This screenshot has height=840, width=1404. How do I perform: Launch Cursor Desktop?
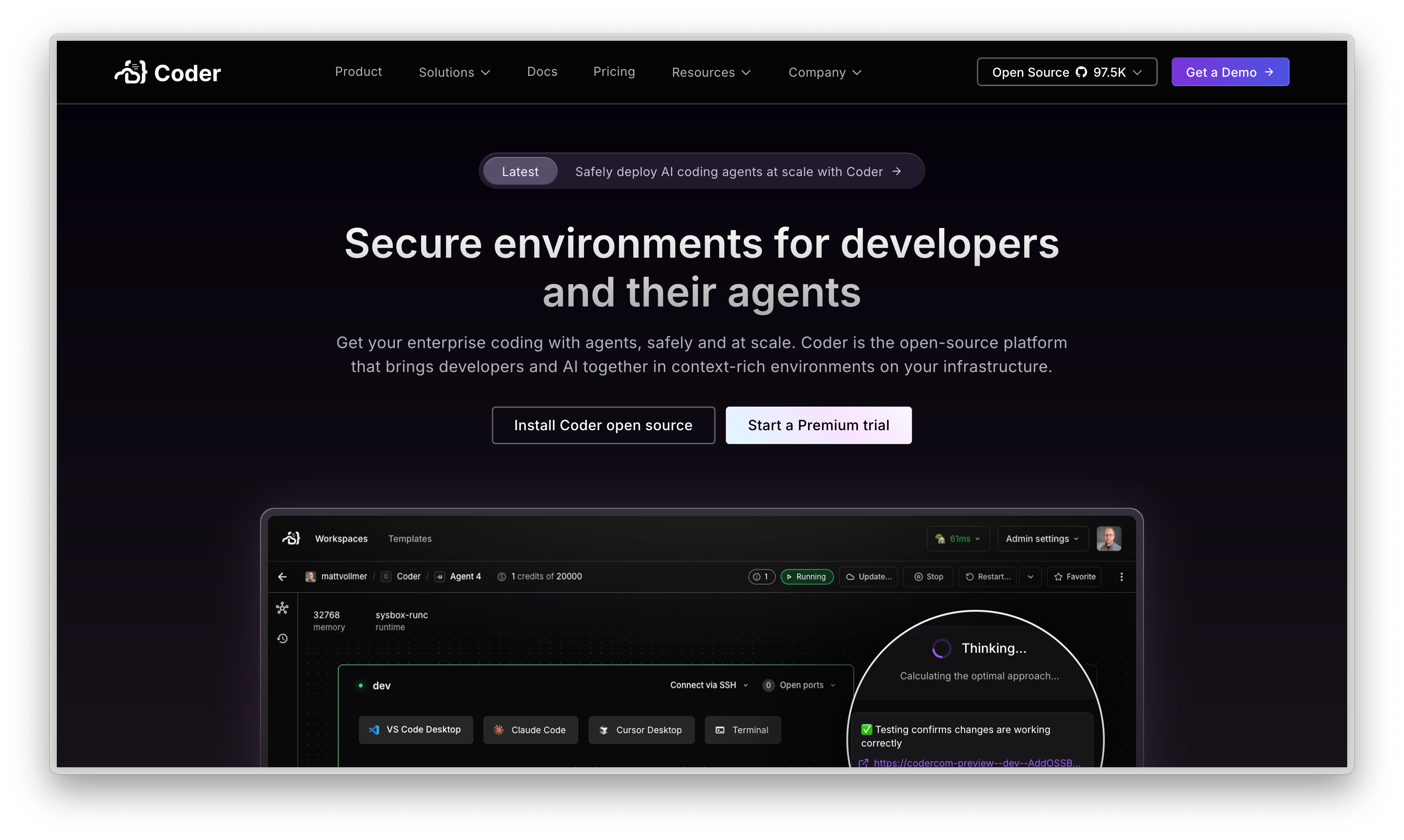click(641, 730)
